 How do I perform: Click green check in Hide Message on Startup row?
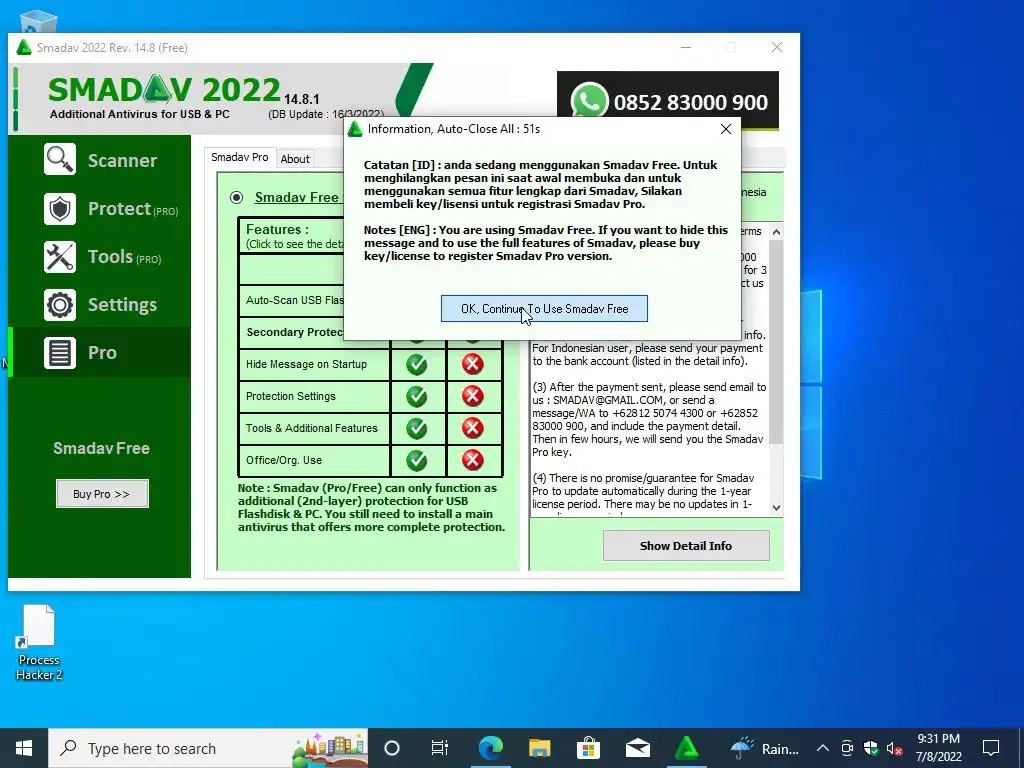(x=417, y=364)
